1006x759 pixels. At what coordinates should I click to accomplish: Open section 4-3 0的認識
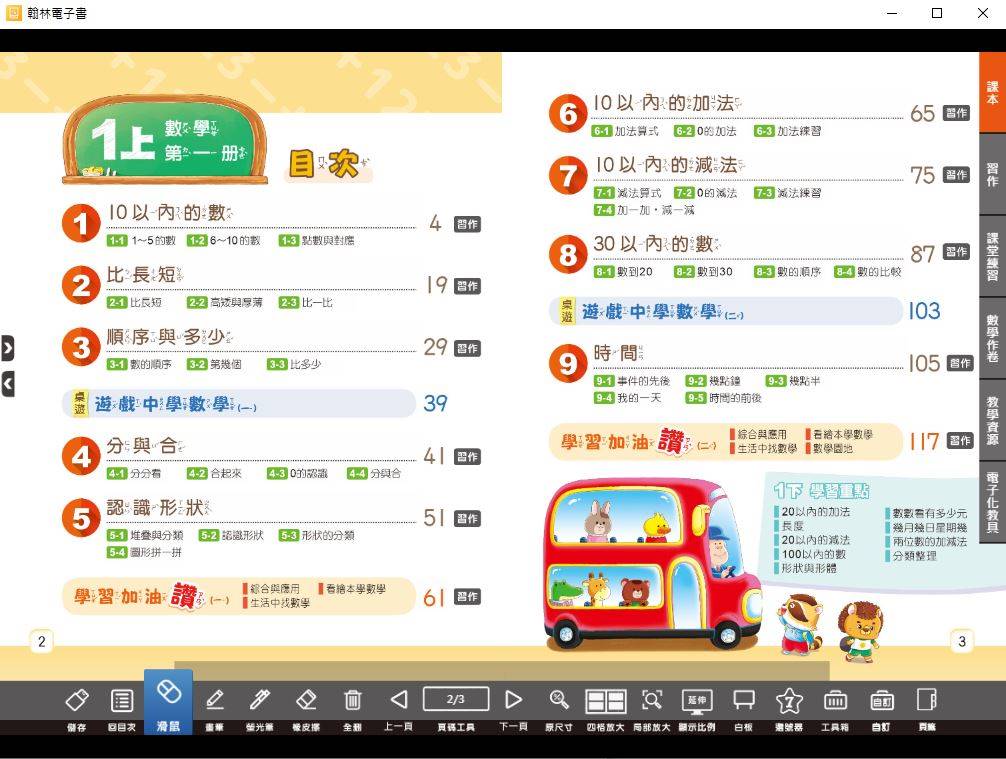point(298,473)
